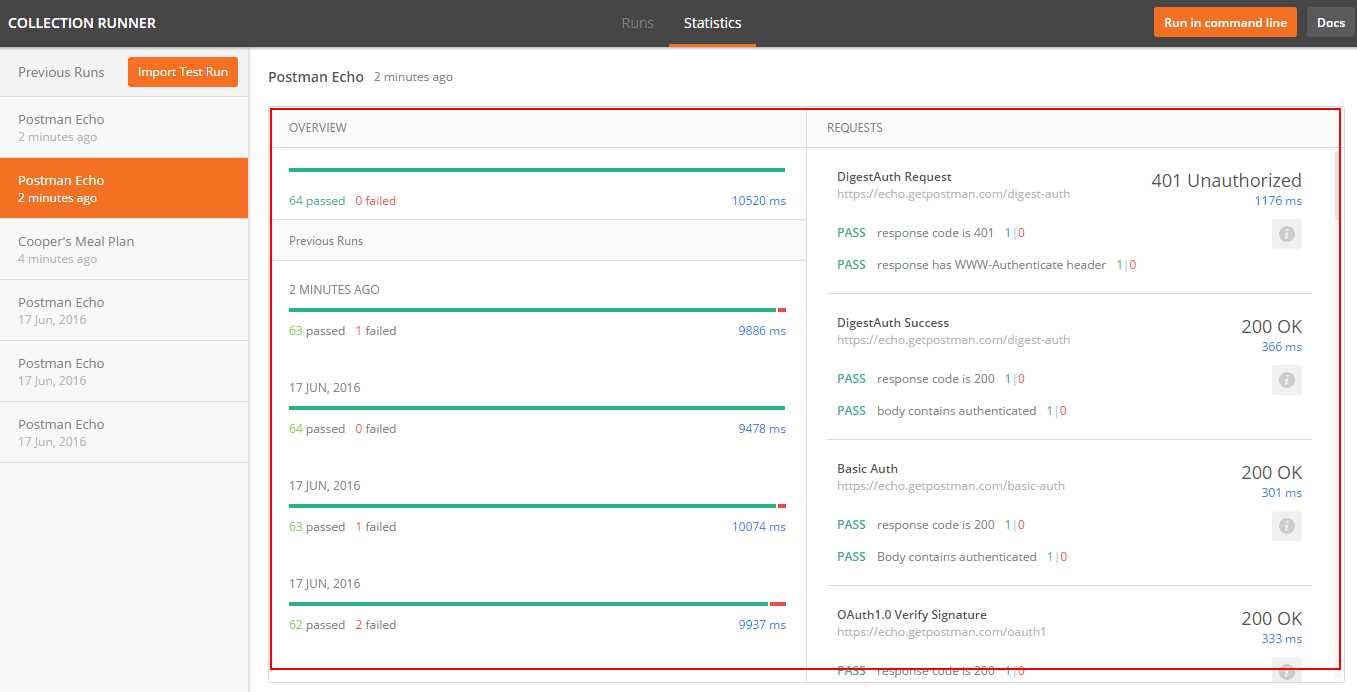Click the progress bar above 9937 ms
Image resolution: width=1357 pixels, height=692 pixels.
coord(537,604)
